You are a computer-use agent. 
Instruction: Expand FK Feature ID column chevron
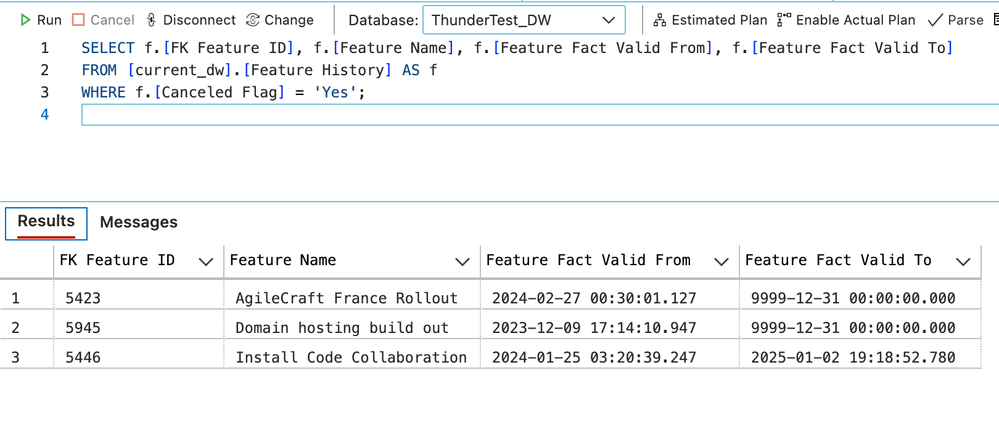(206, 261)
